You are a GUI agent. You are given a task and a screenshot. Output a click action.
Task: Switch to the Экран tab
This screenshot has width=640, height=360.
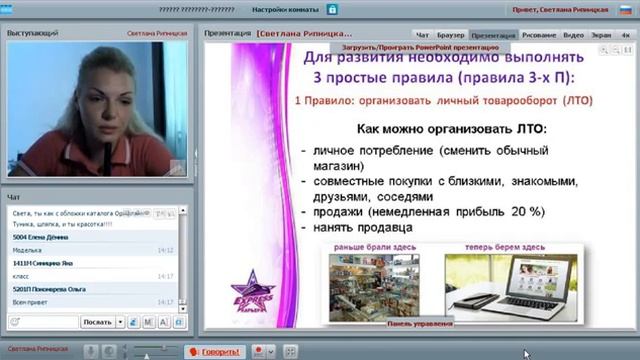[602, 35]
